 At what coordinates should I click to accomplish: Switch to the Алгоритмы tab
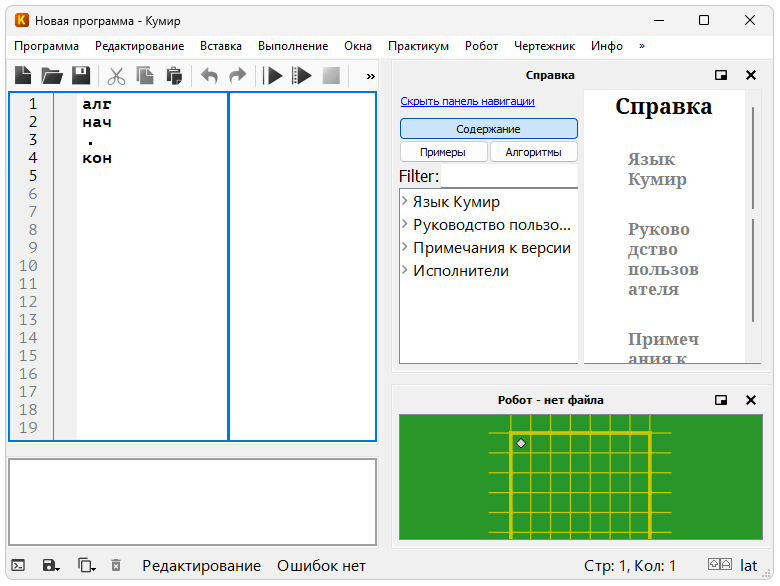pyautogui.click(x=534, y=152)
